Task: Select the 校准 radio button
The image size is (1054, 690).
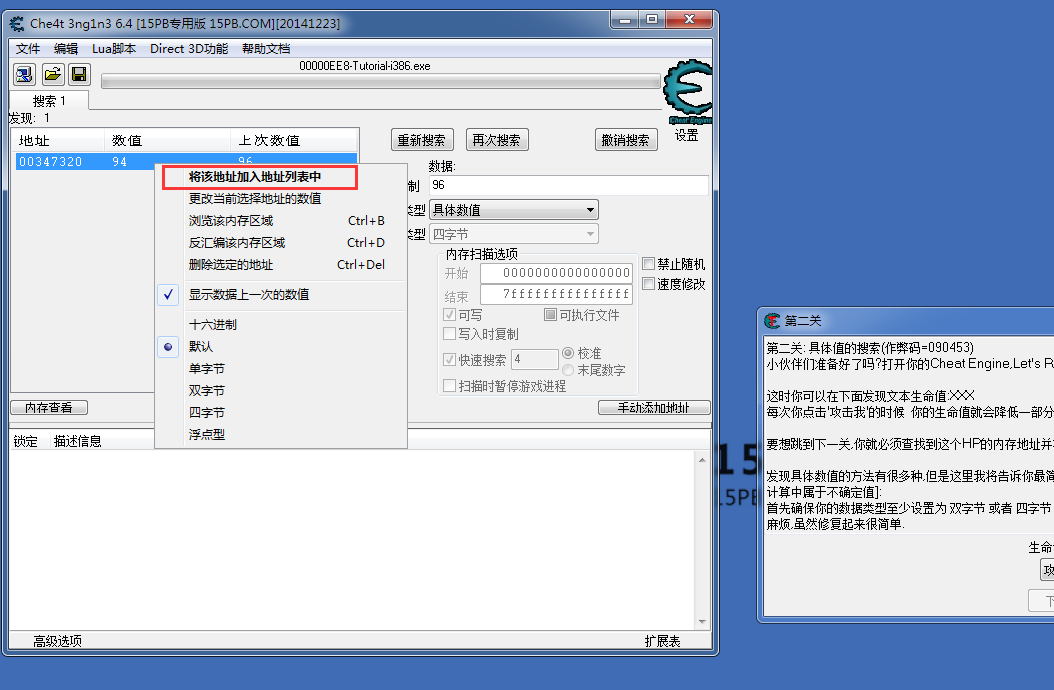Action: (568, 353)
